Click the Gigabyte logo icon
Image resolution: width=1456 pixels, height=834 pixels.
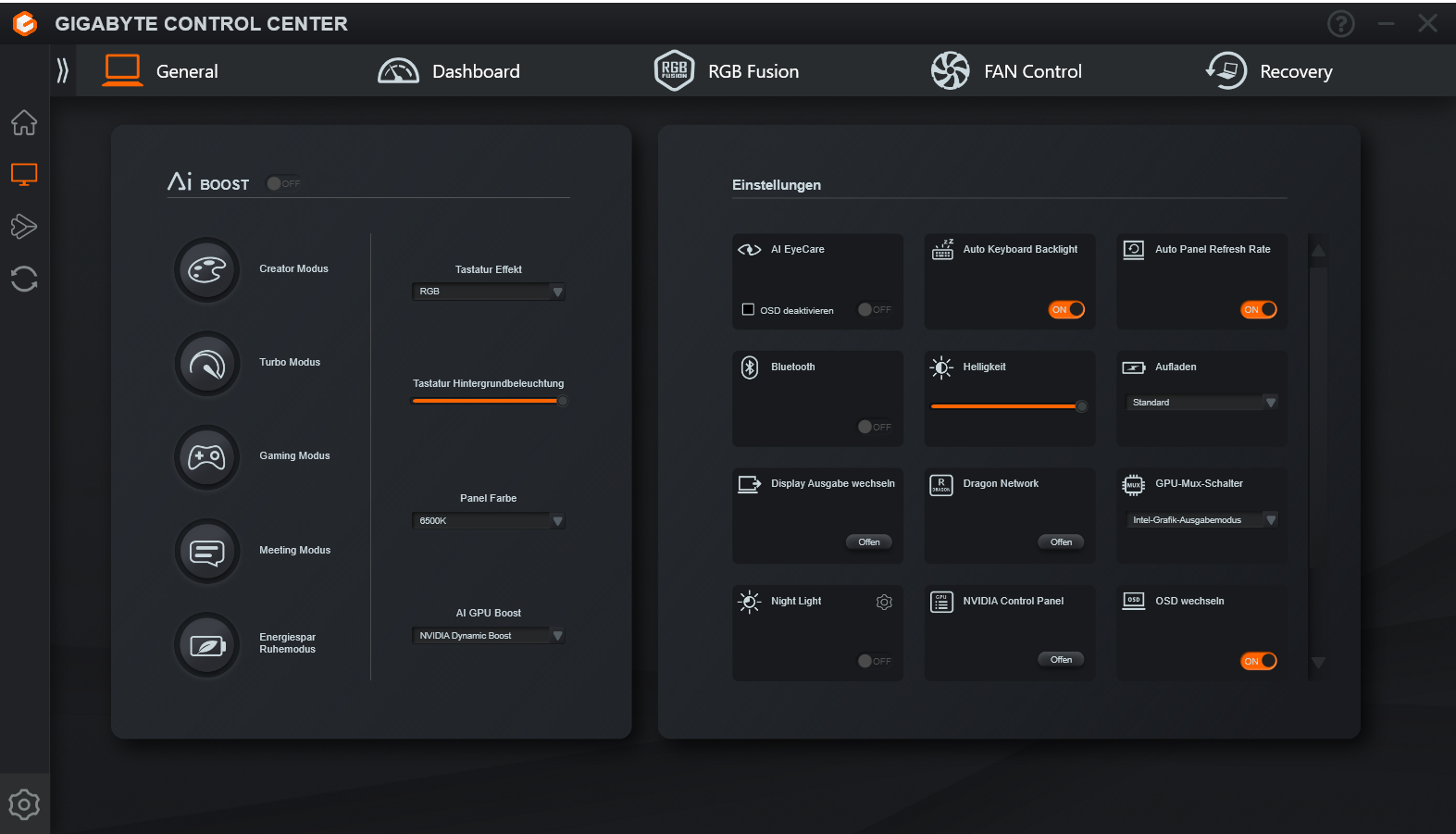[x=25, y=23]
